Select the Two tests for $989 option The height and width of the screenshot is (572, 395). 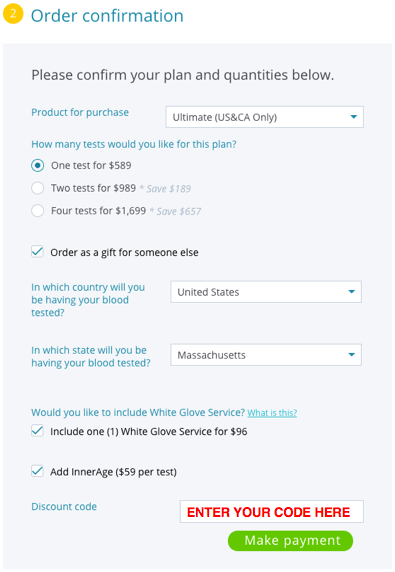click(x=38, y=188)
